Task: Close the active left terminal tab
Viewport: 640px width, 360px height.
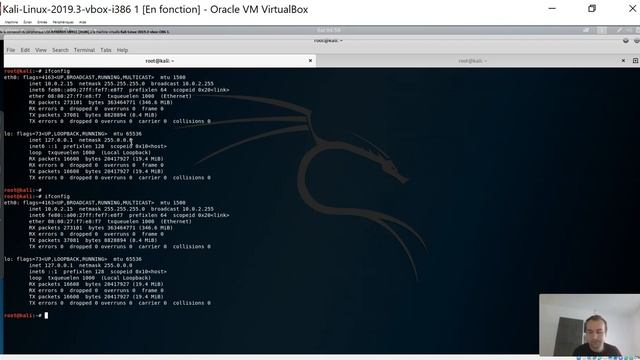Action: pos(310,61)
